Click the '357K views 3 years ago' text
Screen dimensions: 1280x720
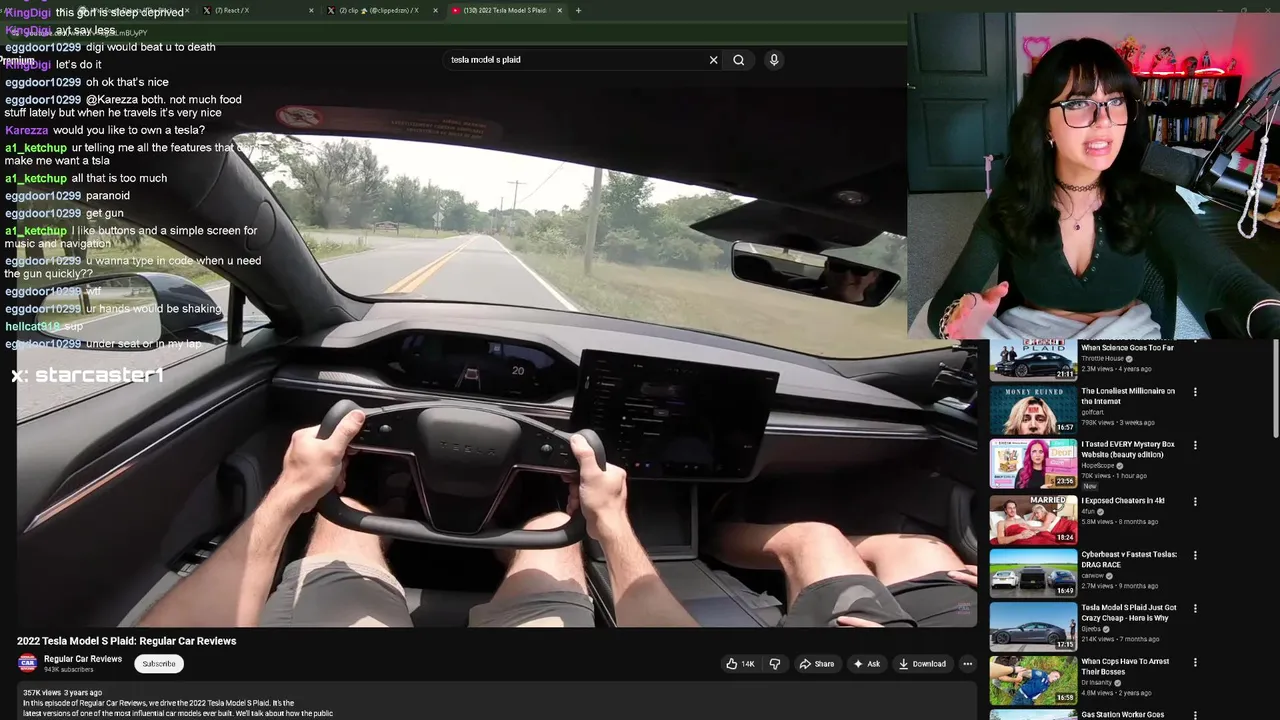[62, 693]
